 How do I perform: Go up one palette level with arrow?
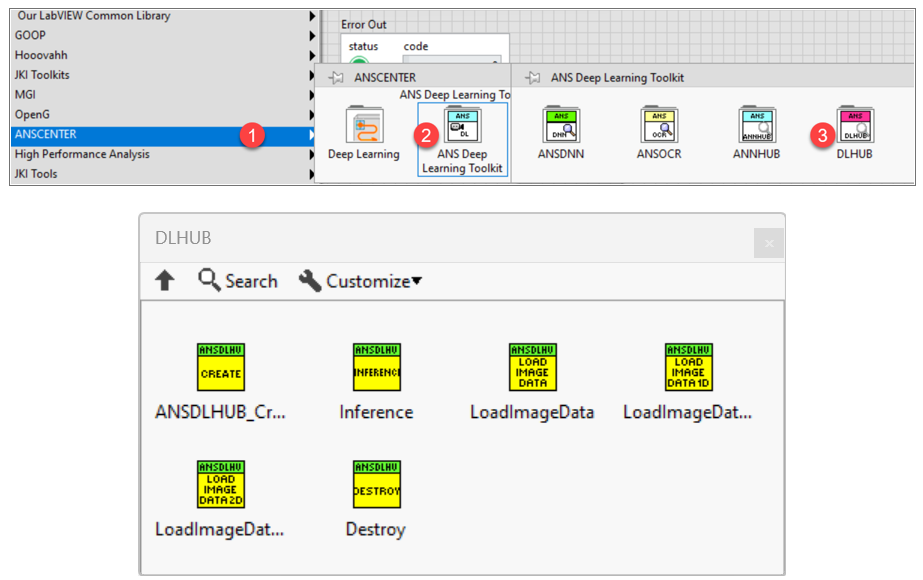[165, 281]
